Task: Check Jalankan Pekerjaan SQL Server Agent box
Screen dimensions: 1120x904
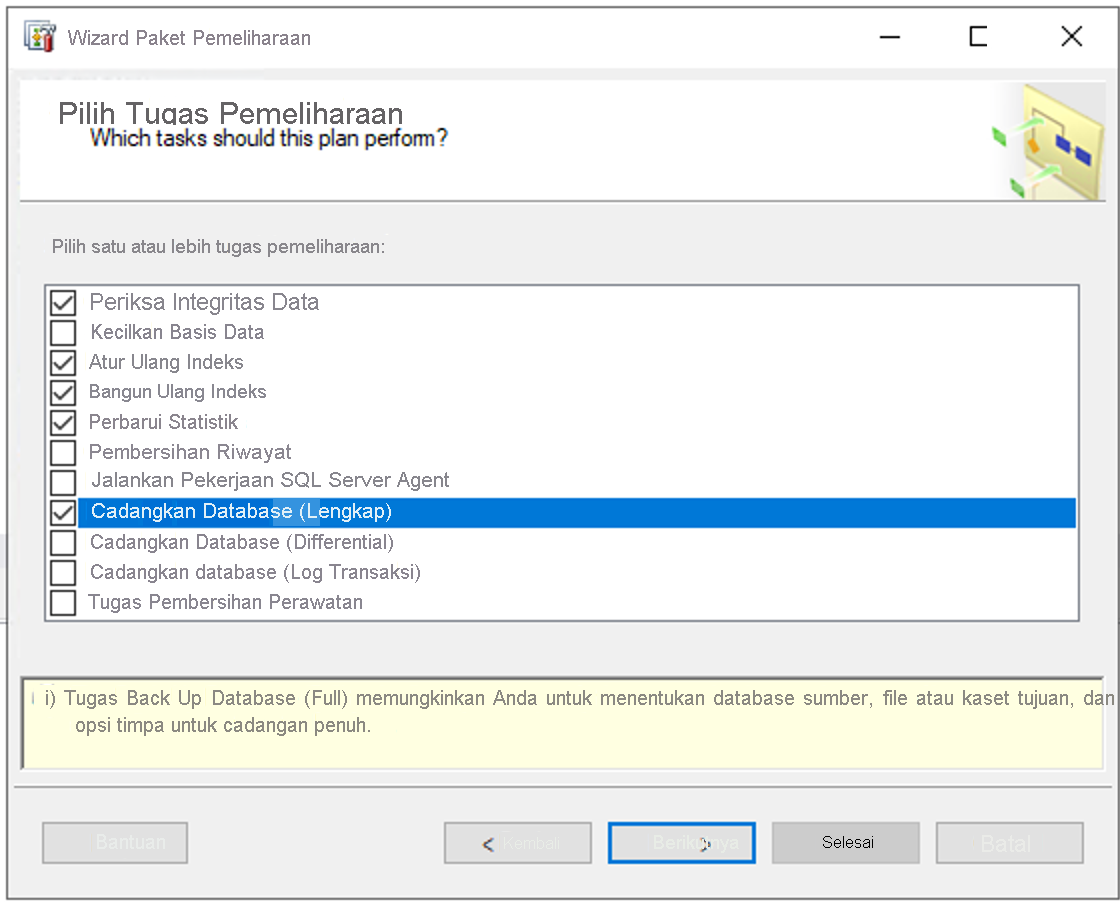Action: pyautogui.click(x=63, y=483)
